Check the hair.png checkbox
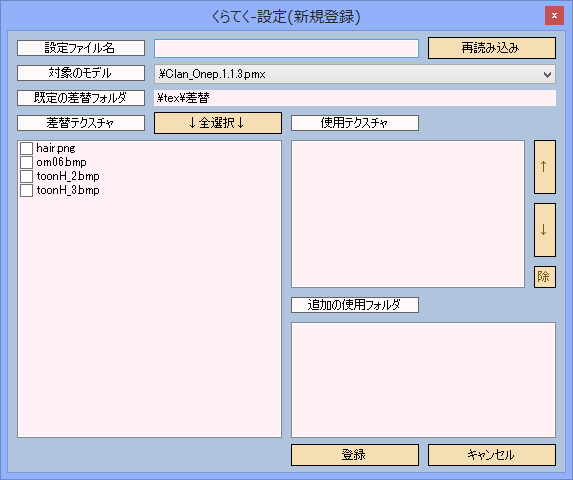This screenshot has width=573, height=480. point(26,148)
